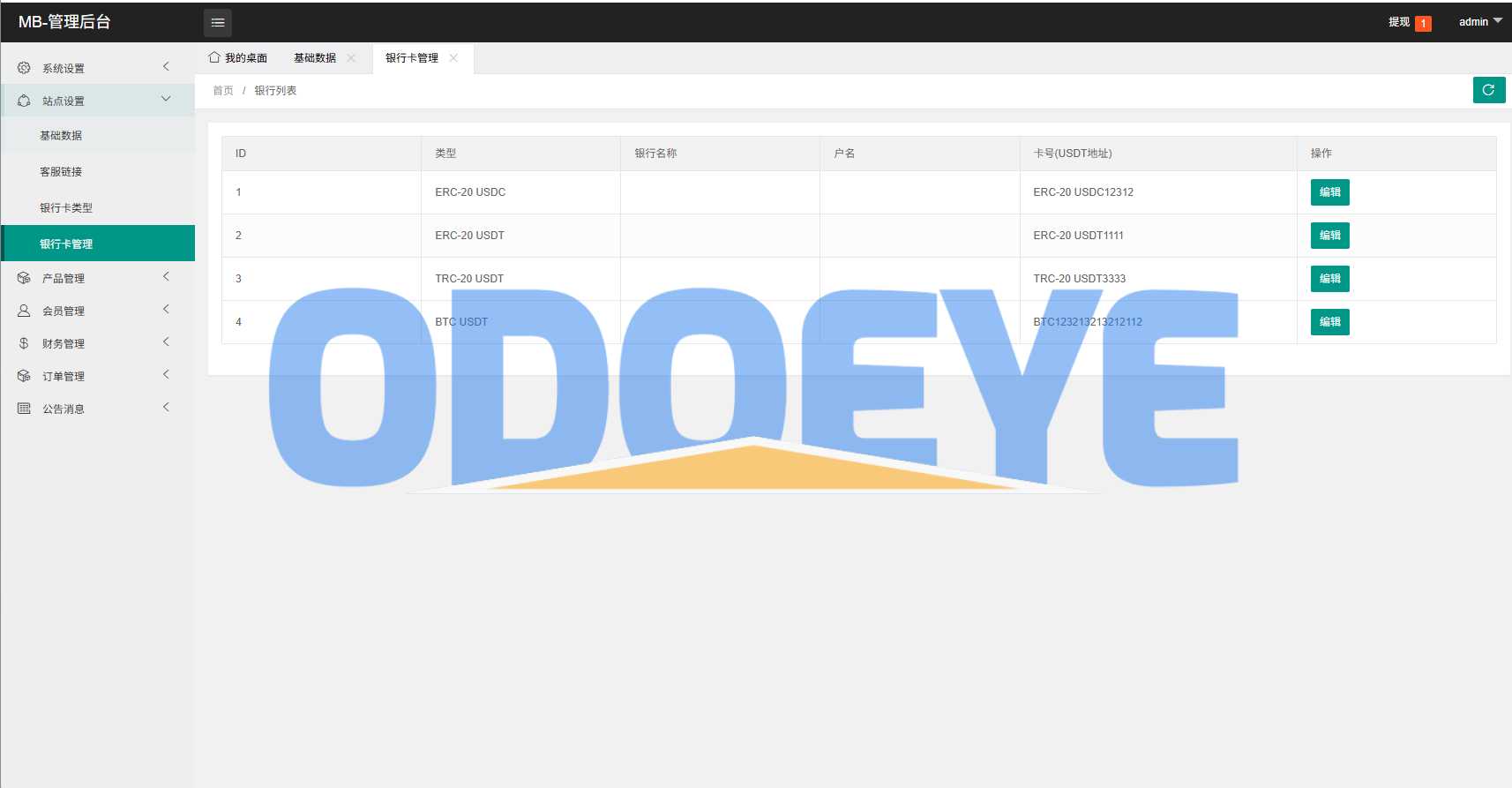1512x788 pixels.
Task: Expand the 会员管理 menu chevron
Action: coord(166,310)
